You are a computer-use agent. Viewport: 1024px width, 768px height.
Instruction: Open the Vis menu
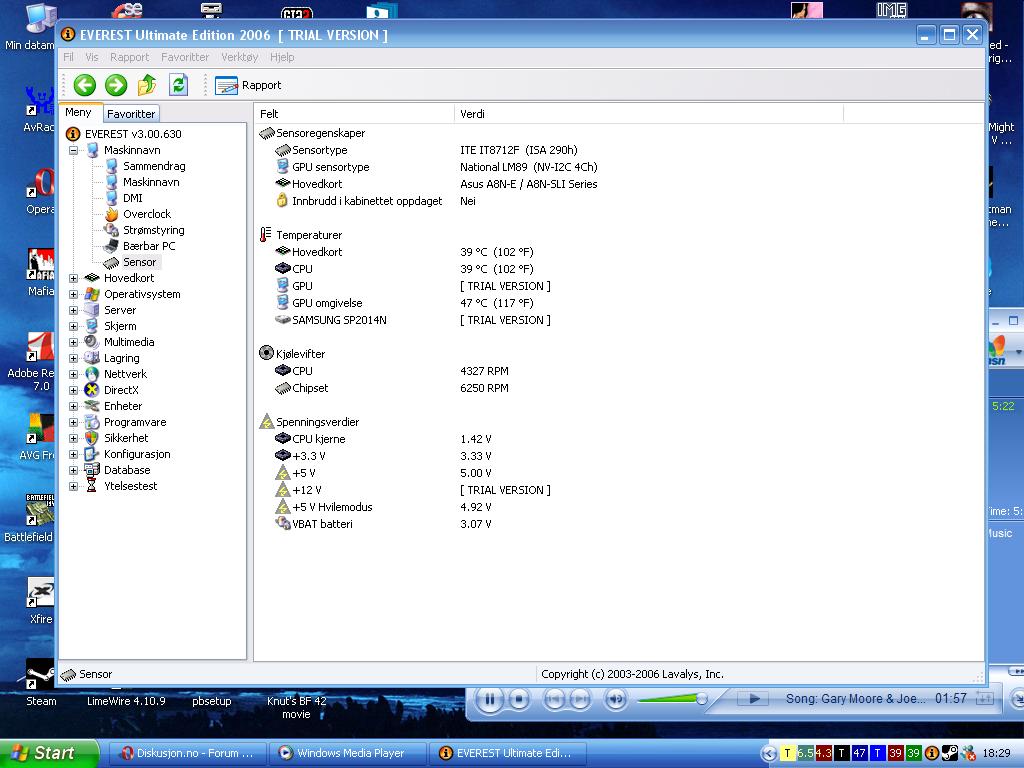click(x=91, y=57)
